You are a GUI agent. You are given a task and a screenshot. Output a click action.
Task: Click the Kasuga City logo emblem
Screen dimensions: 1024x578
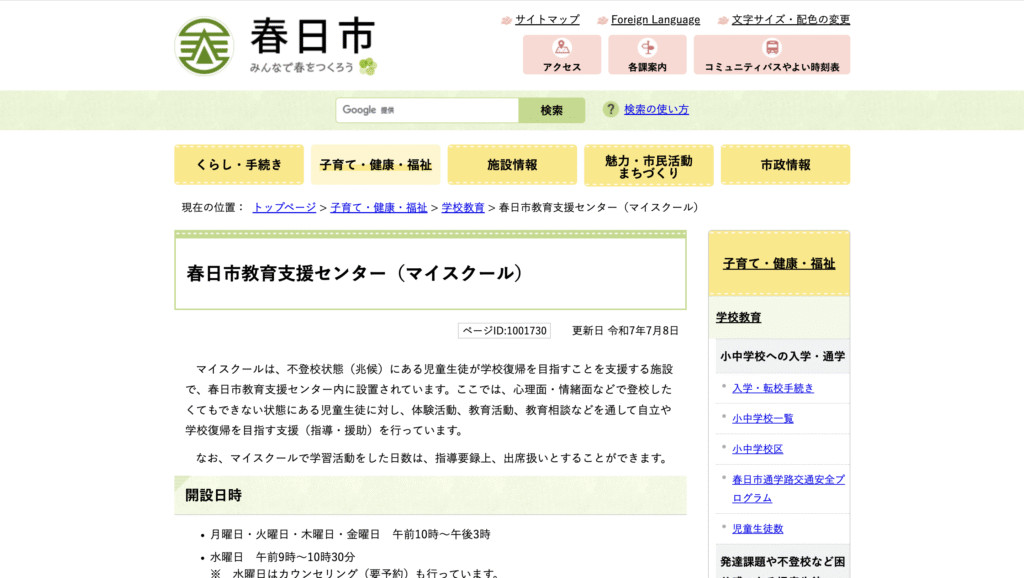[204, 46]
